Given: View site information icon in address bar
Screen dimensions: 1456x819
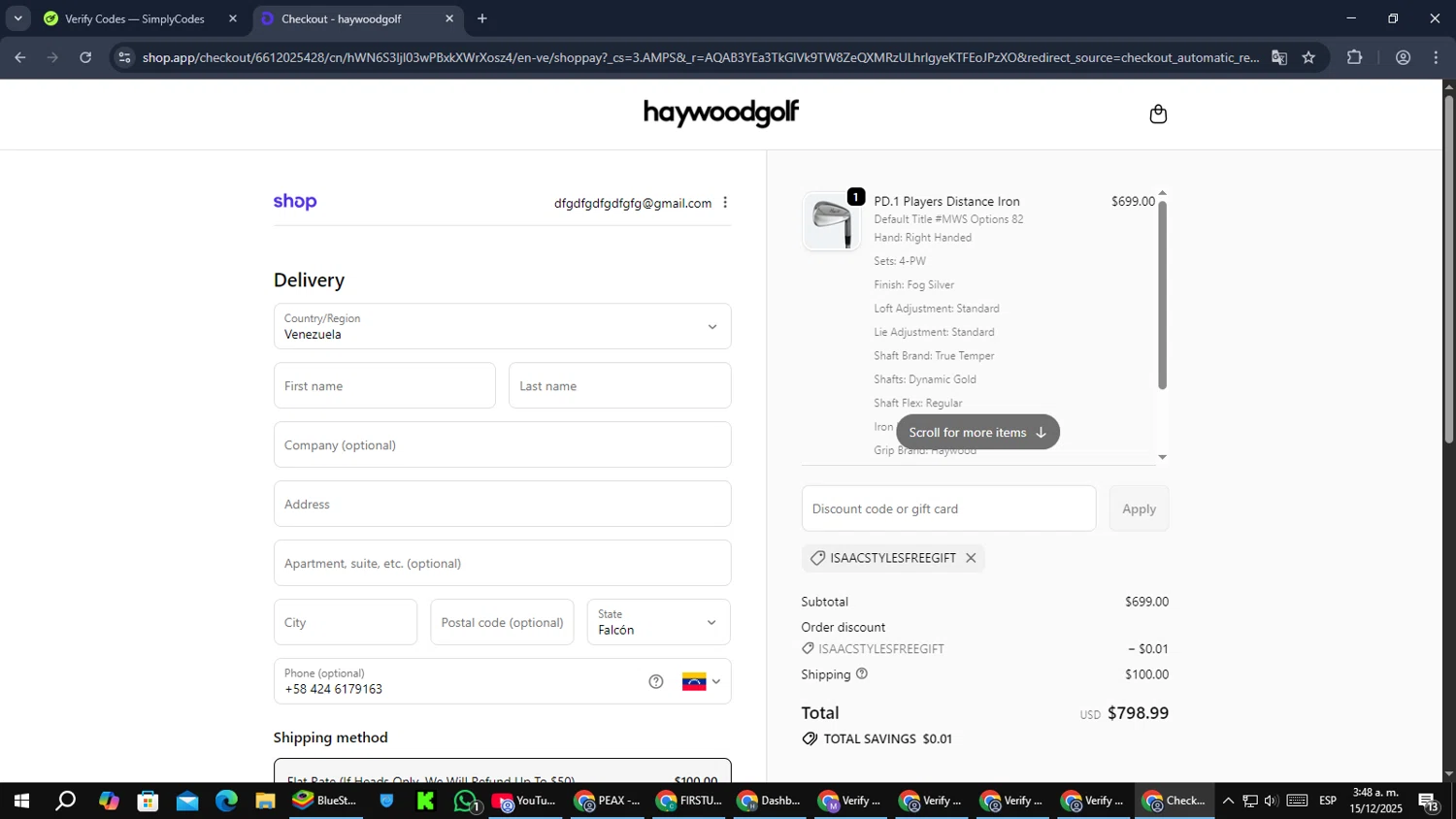Looking at the screenshot, I should pyautogui.click(x=124, y=57).
